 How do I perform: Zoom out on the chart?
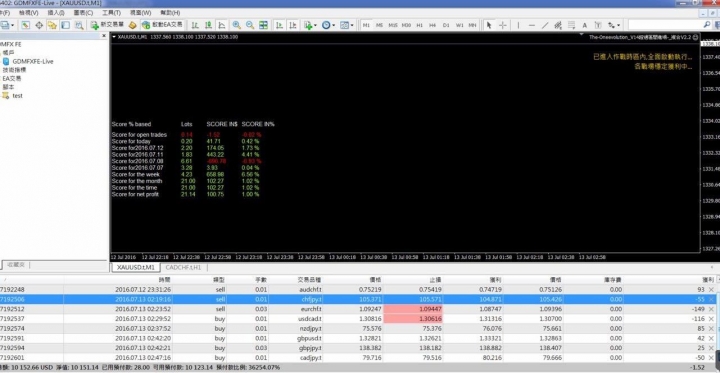pyautogui.click(x=250, y=25)
